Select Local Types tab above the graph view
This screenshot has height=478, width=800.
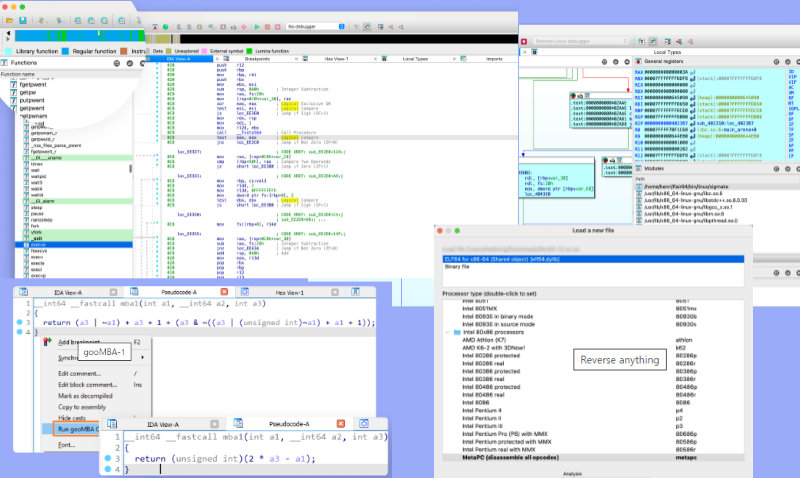(667, 52)
